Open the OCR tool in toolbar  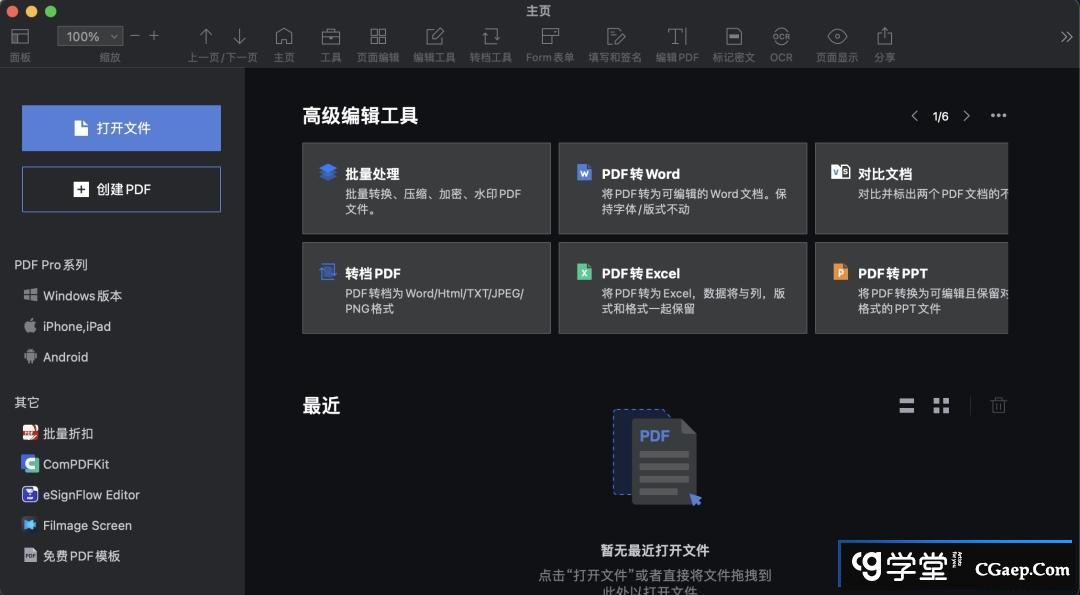pyautogui.click(x=781, y=37)
